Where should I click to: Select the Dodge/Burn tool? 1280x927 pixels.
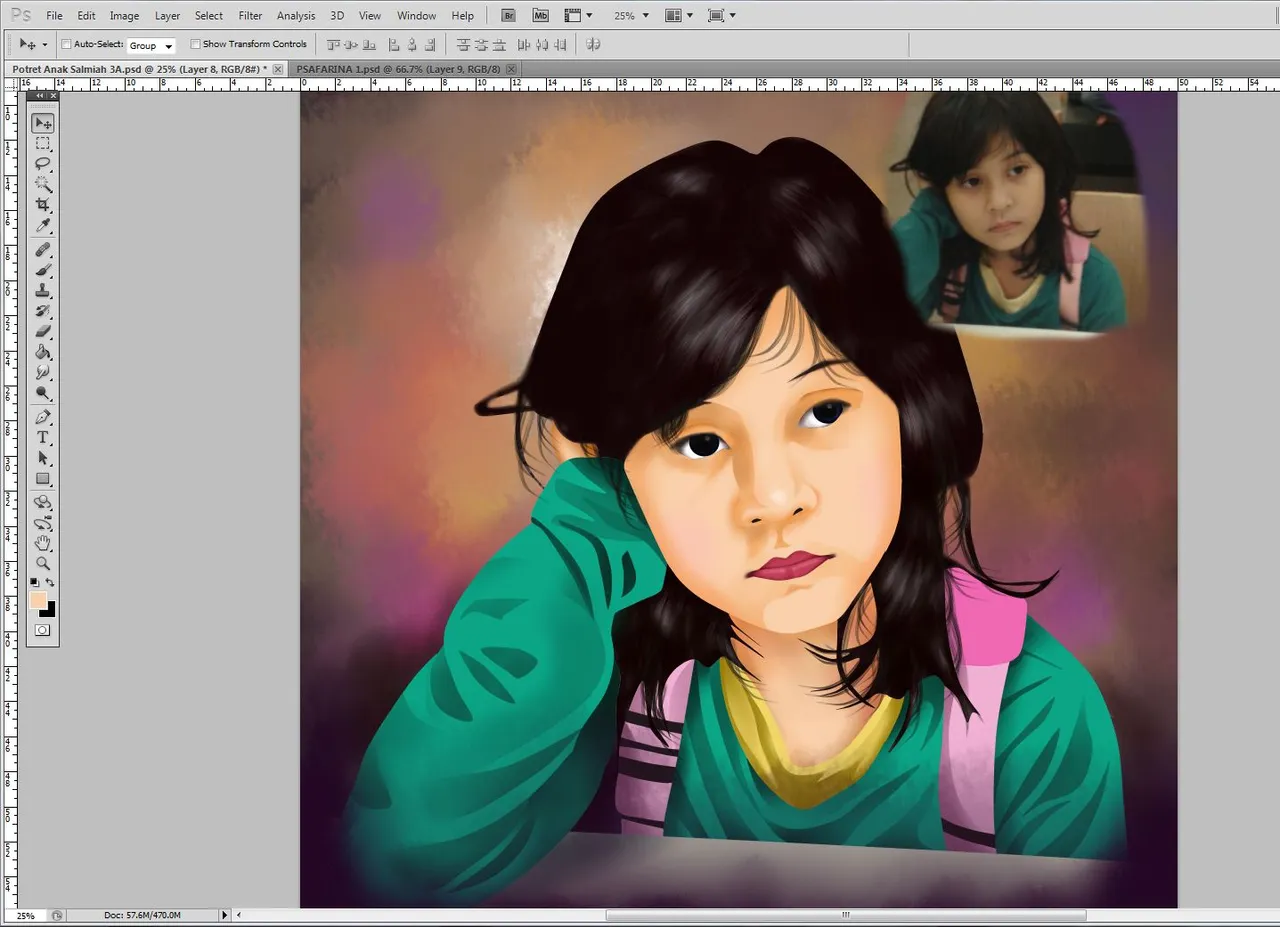pos(43,393)
